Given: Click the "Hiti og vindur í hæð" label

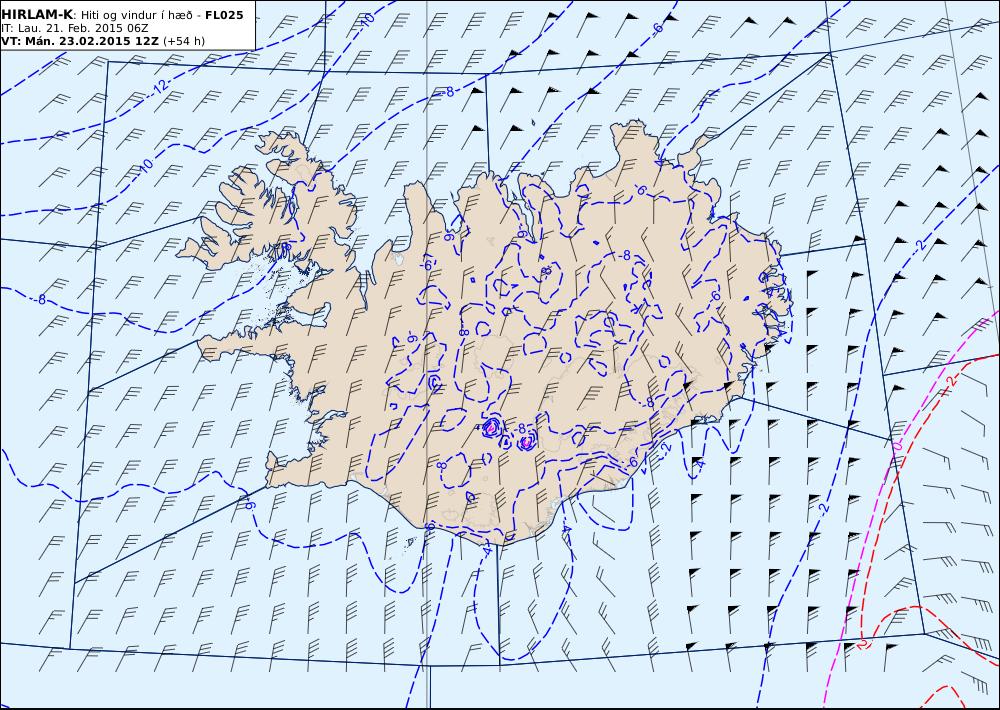Looking at the screenshot, I should pyautogui.click(x=137, y=15).
